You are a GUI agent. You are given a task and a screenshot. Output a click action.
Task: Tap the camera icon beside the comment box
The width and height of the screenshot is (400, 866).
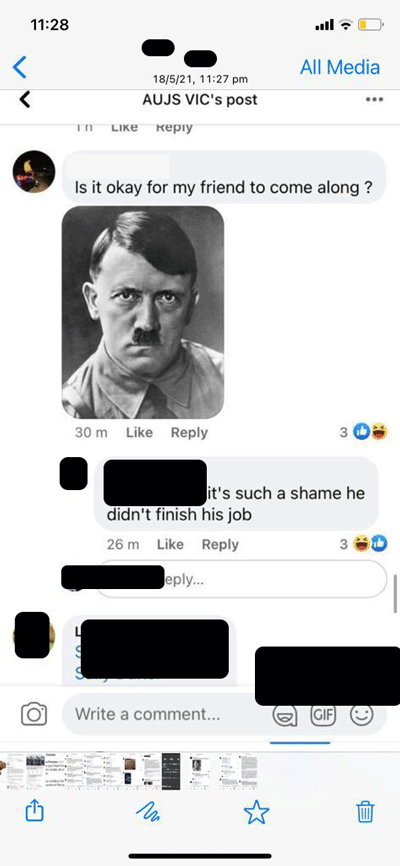click(33, 714)
